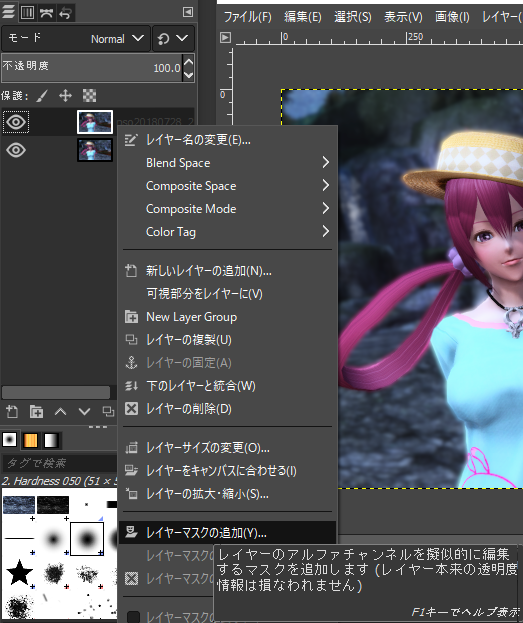Viewport: 523px width, 623px height.
Task: Increase layer opacity with up stepper
Action: point(188,62)
